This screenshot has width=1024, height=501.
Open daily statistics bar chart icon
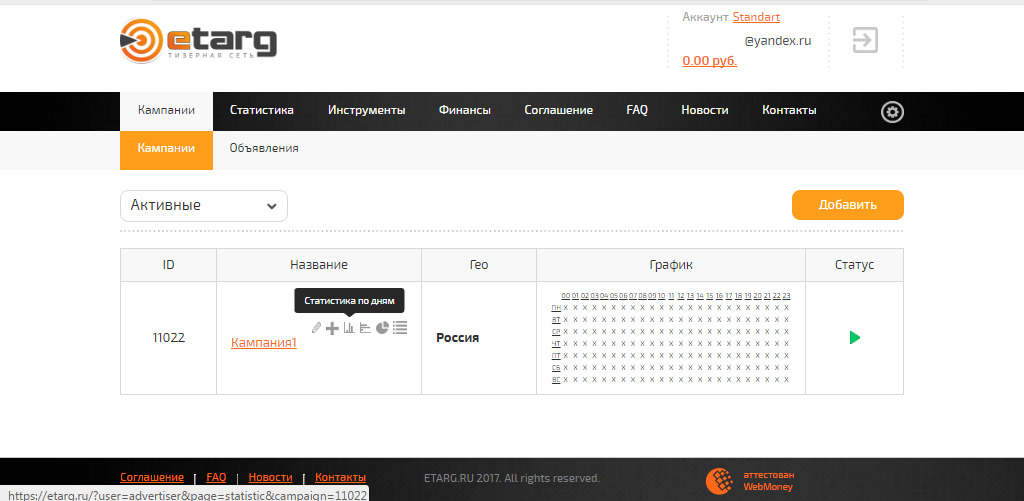click(349, 328)
